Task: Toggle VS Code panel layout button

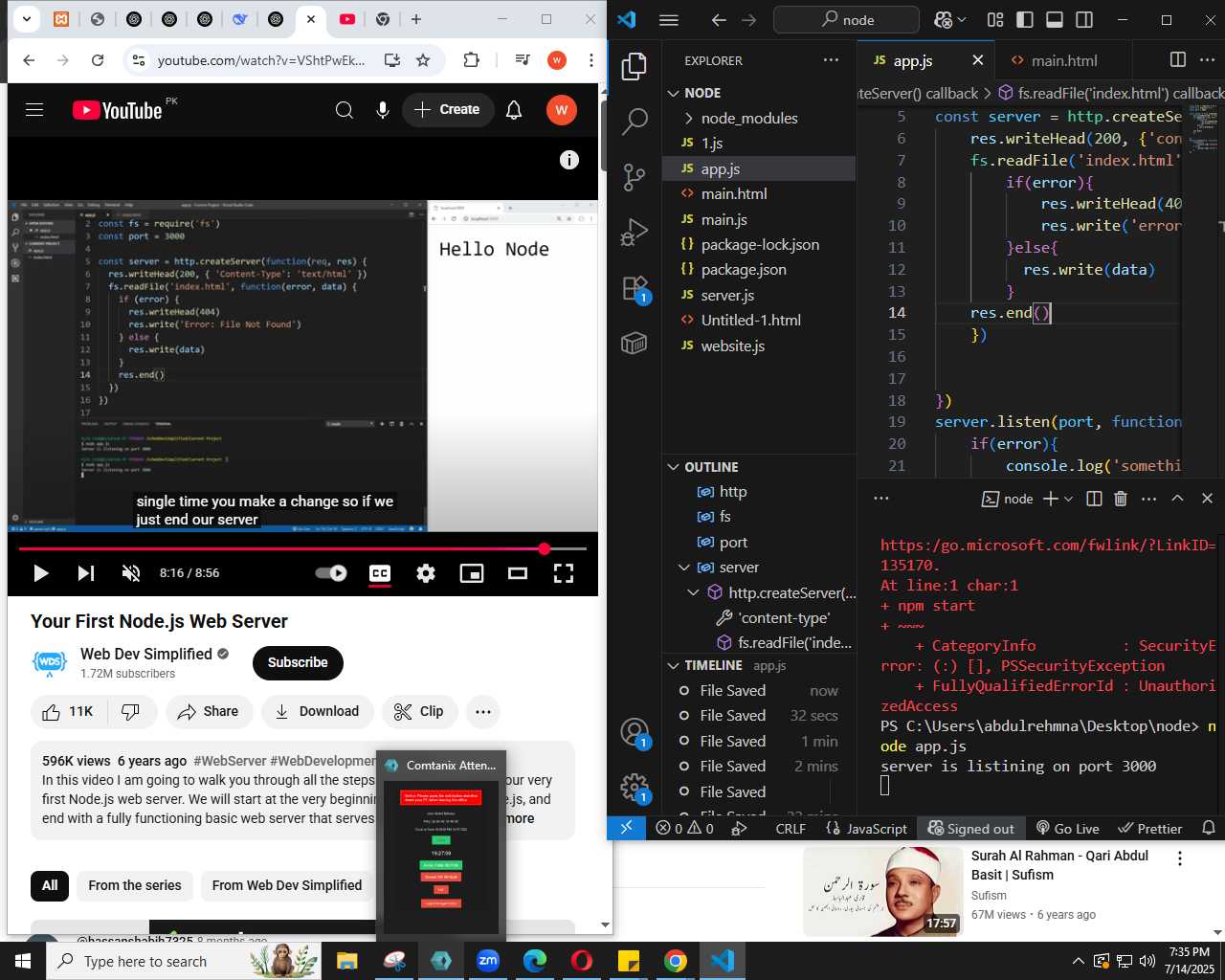Action: pyautogui.click(x=1055, y=19)
